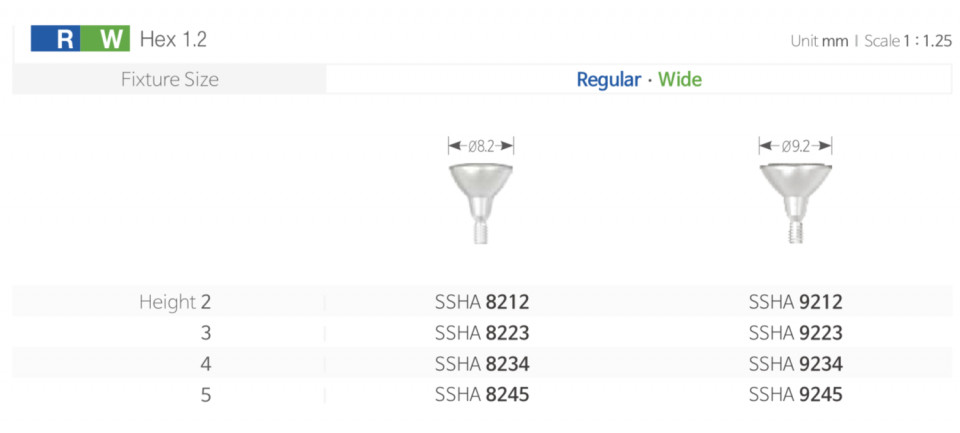
Task: Click the Fixture Size header cell
Action: (170, 80)
